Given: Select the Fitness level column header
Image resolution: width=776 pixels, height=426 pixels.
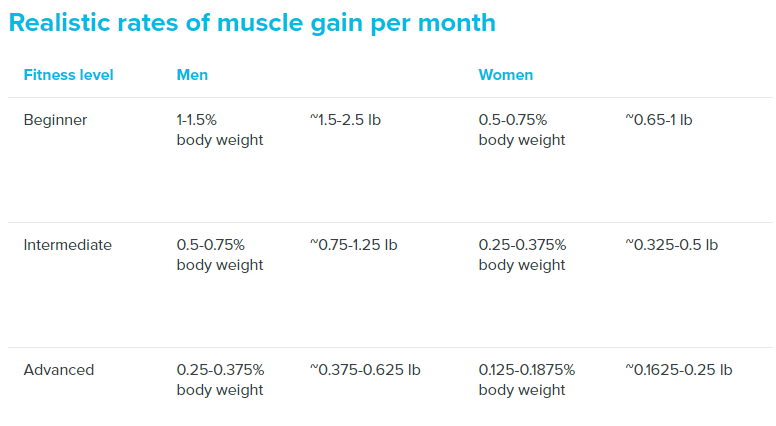Looking at the screenshot, I should pos(68,75).
